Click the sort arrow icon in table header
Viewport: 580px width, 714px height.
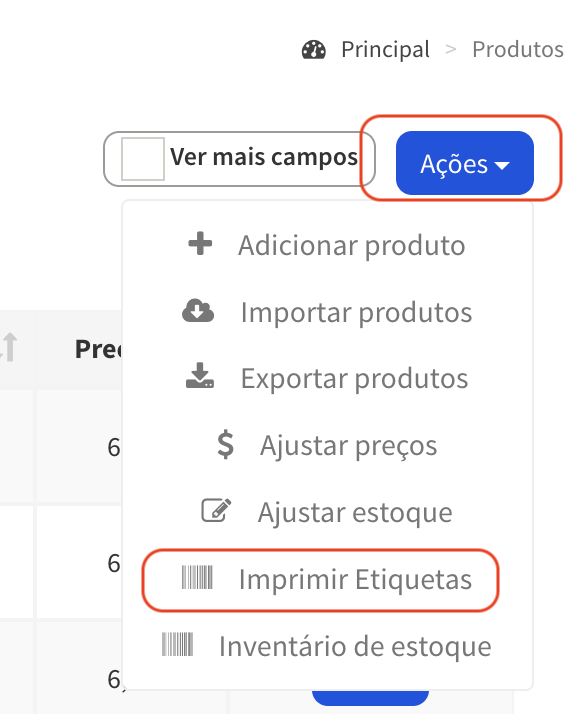(x=9, y=347)
